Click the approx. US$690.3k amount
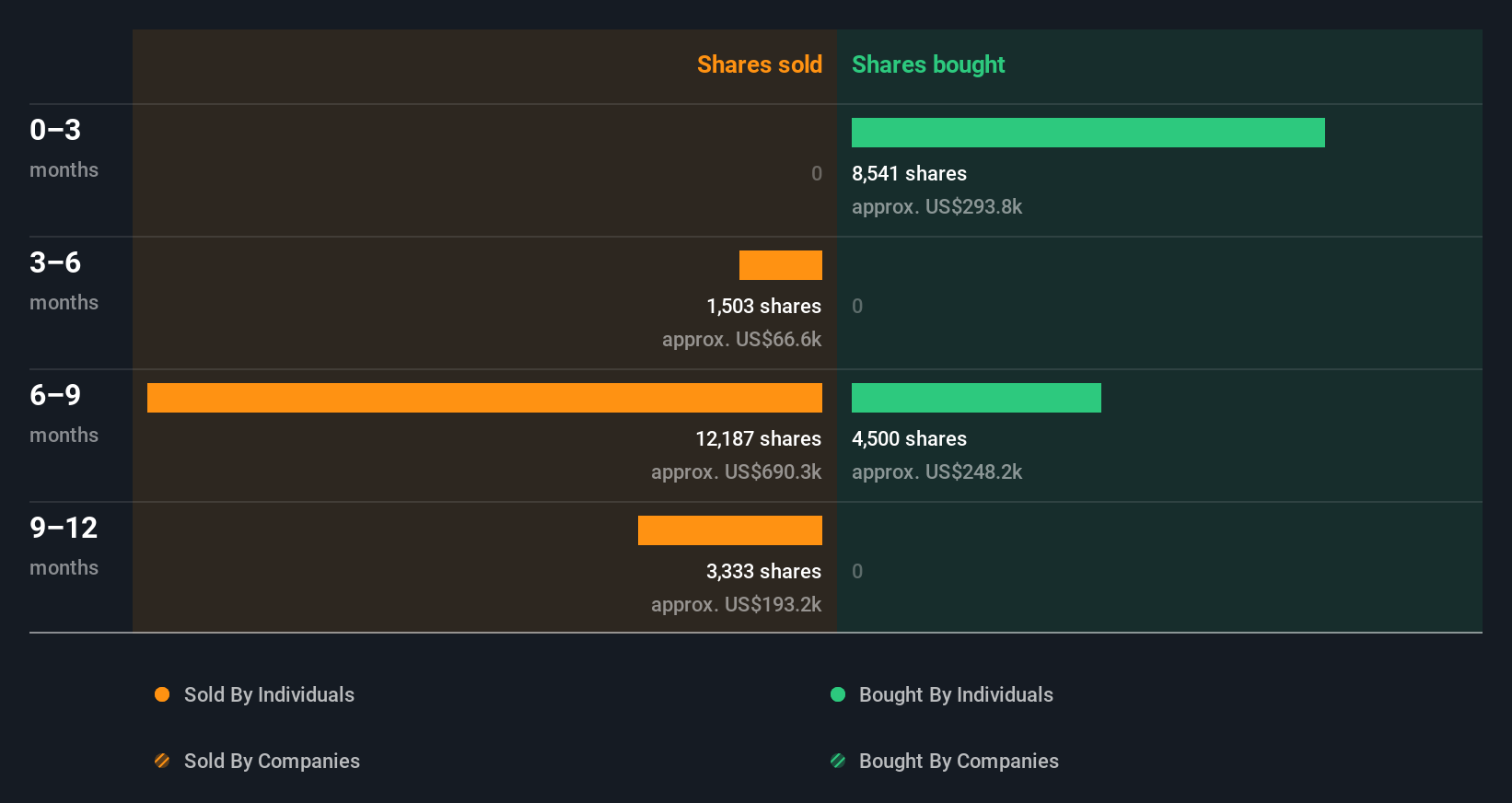This screenshot has height=803, width=1512. tap(736, 471)
